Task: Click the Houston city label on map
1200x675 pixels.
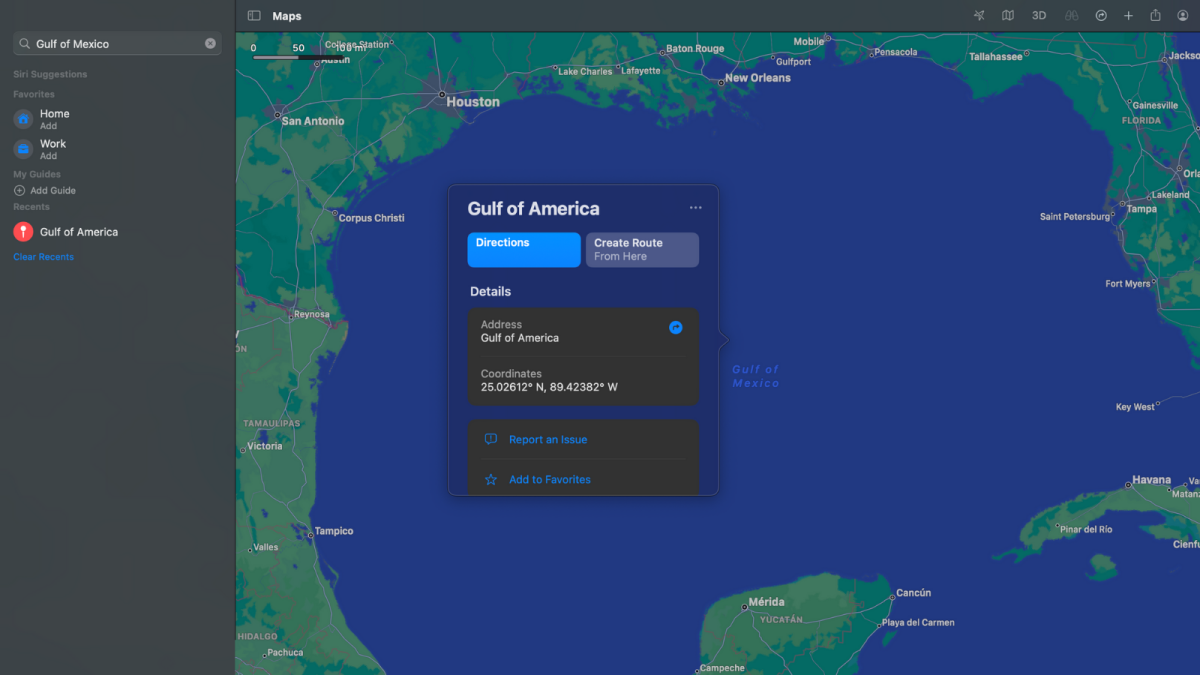Action: click(473, 102)
